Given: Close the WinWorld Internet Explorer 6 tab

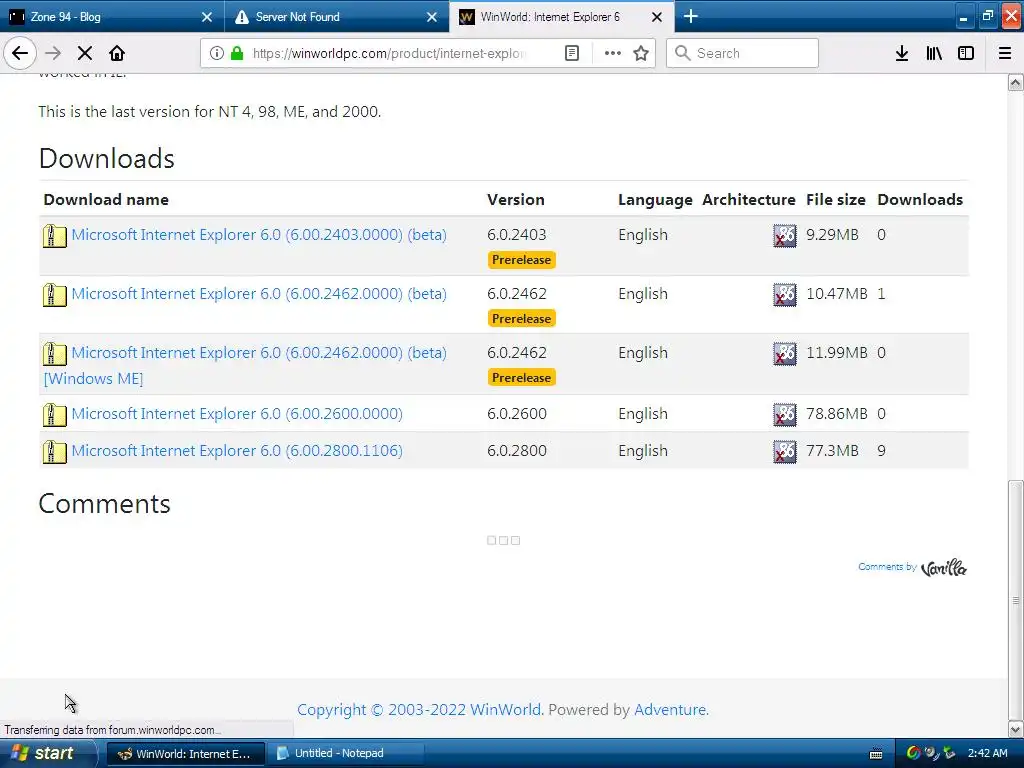Looking at the screenshot, I should [657, 17].
